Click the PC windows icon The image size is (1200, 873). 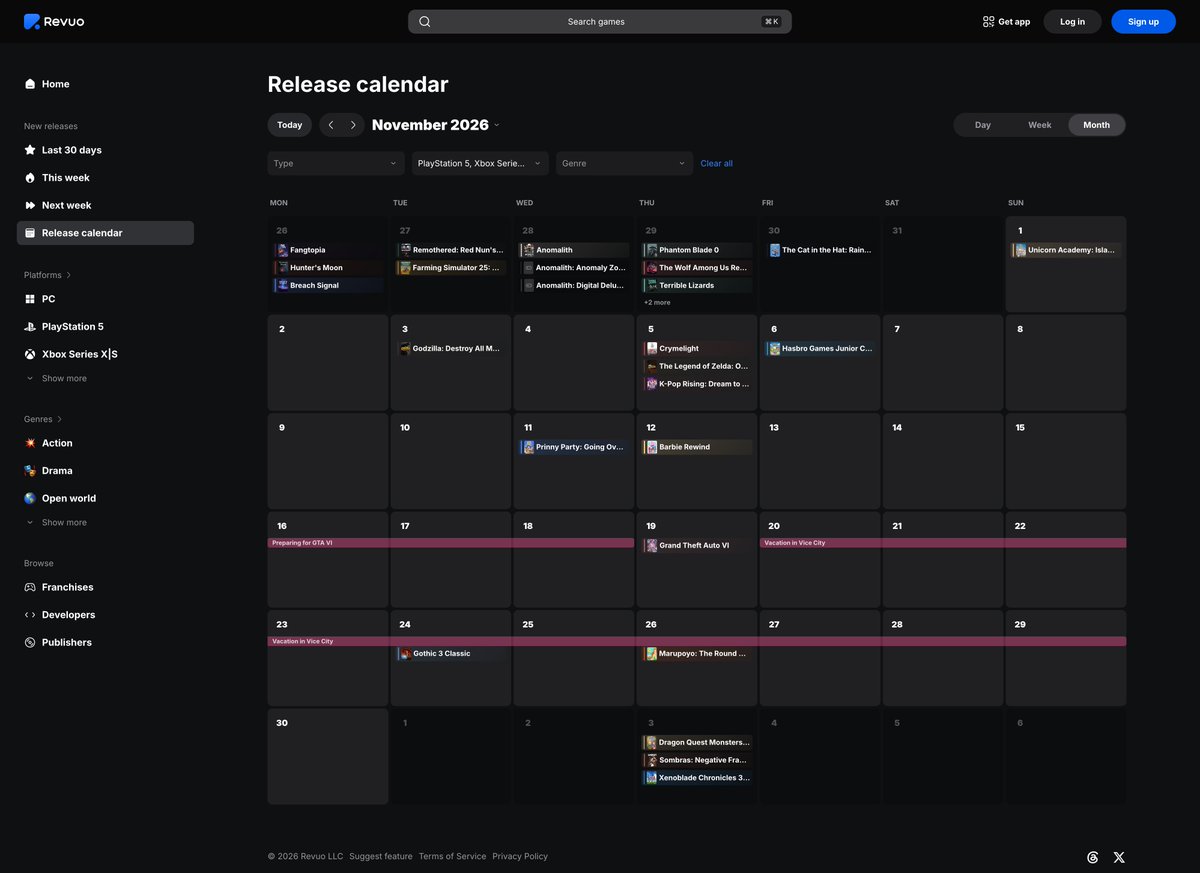coord(30,299)
